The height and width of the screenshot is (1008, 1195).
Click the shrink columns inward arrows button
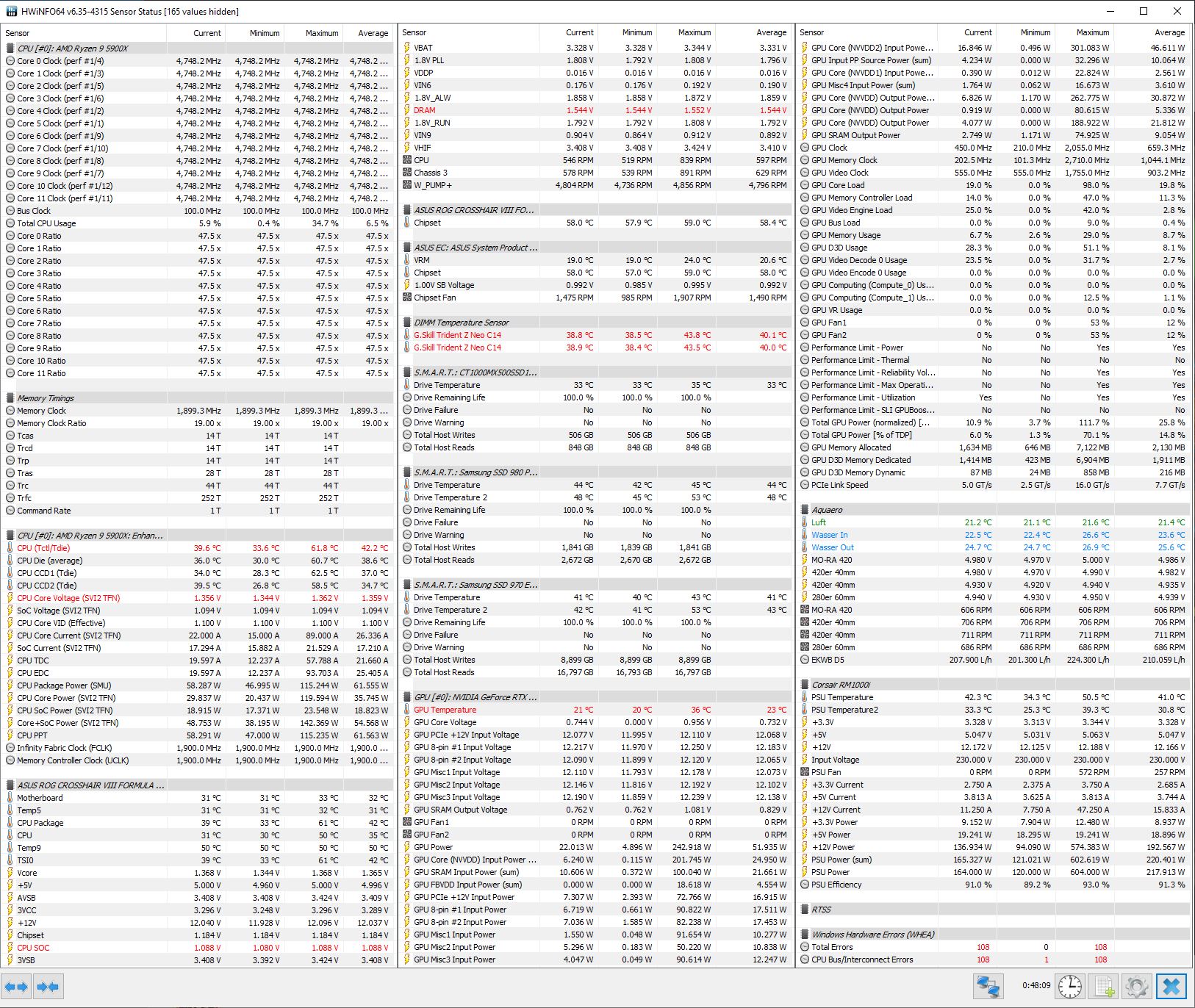[x=48, y=986]
